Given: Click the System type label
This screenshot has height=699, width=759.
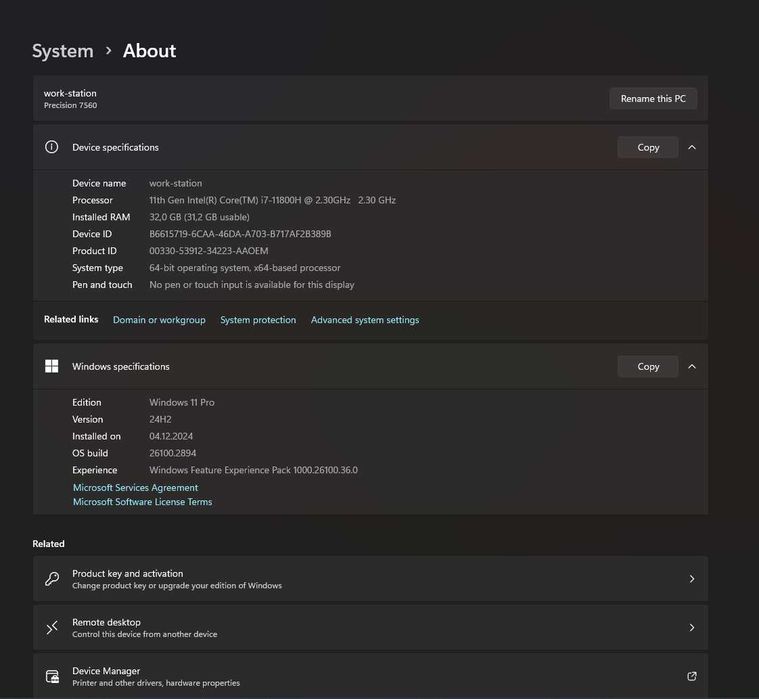Looking at the screenshot, I should click(97, 268).
